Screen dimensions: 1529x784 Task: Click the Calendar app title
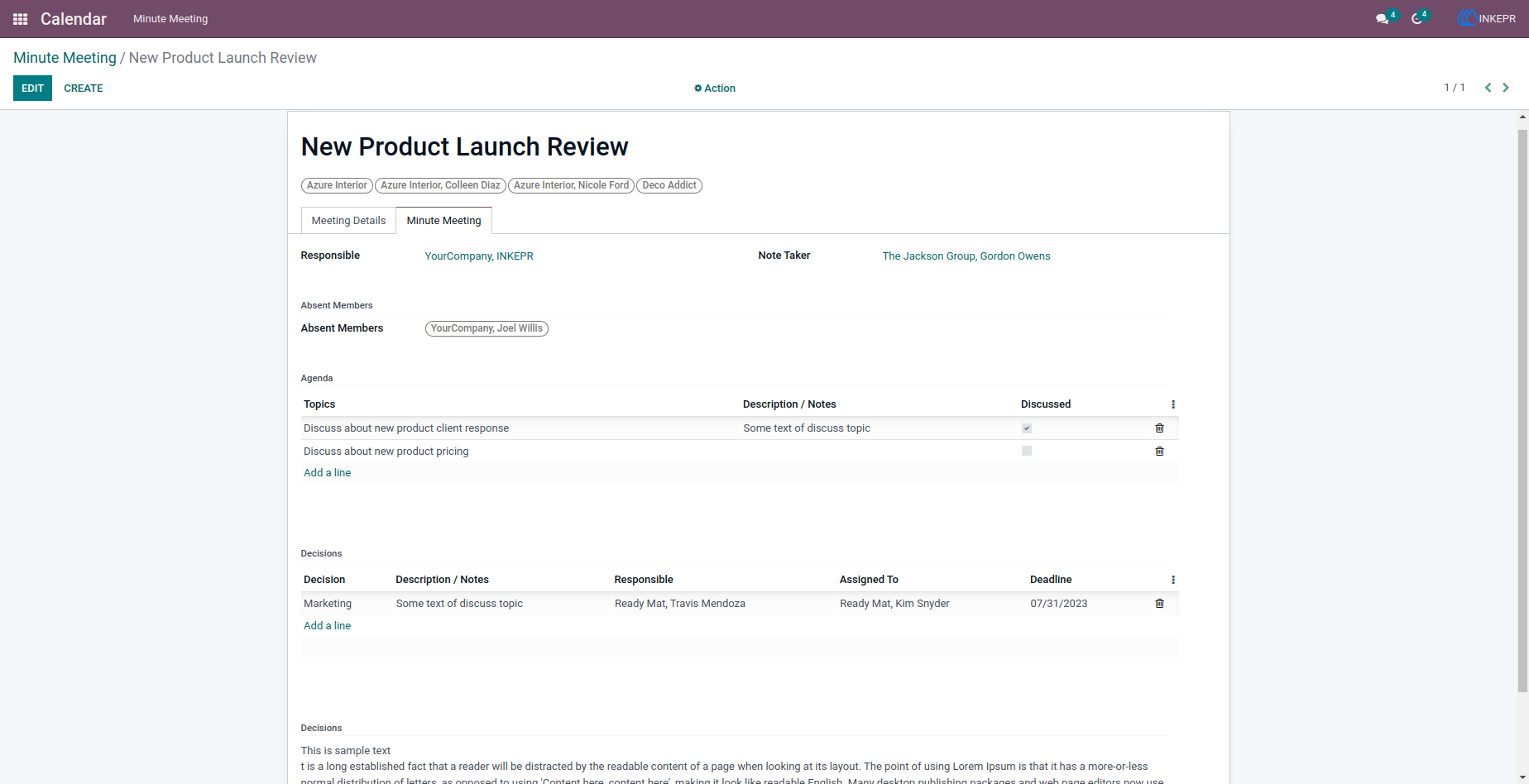[x=74, y=19]
